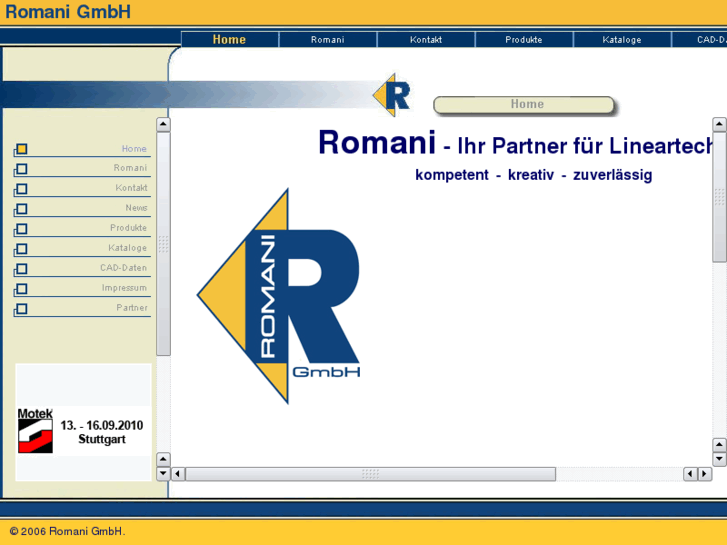The height and width of the screenshot is (545, 727).
Task: Open the Produkte tab in the top navigation
Action: point(524,39)
